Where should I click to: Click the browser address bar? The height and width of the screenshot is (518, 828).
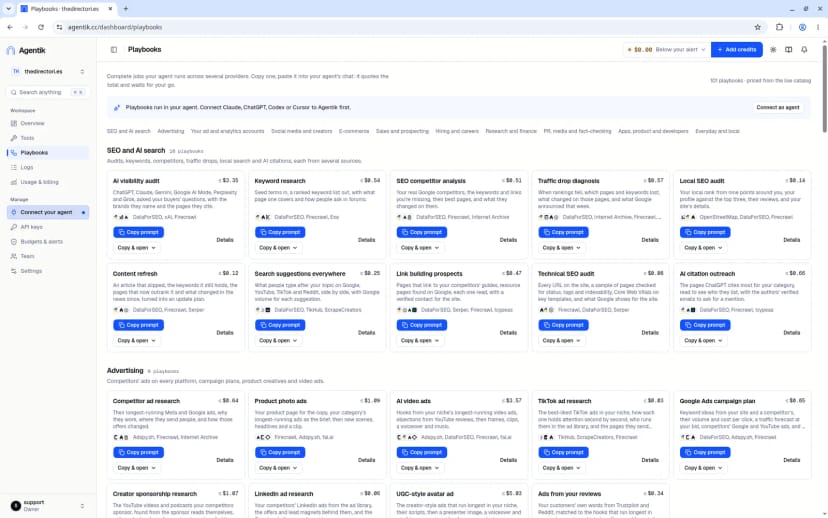[x=401, y=27]
